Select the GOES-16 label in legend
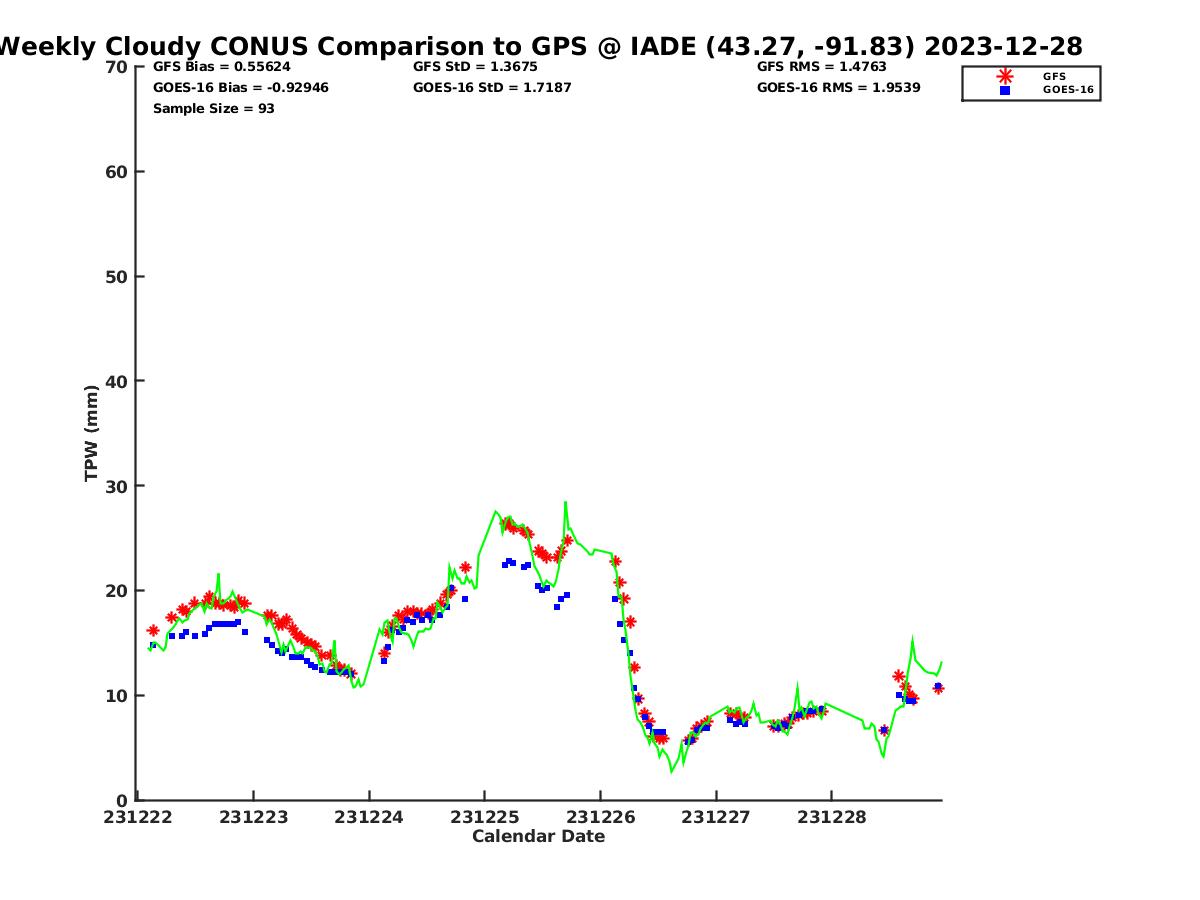1200x900 pixels. tap(1068, 90)
